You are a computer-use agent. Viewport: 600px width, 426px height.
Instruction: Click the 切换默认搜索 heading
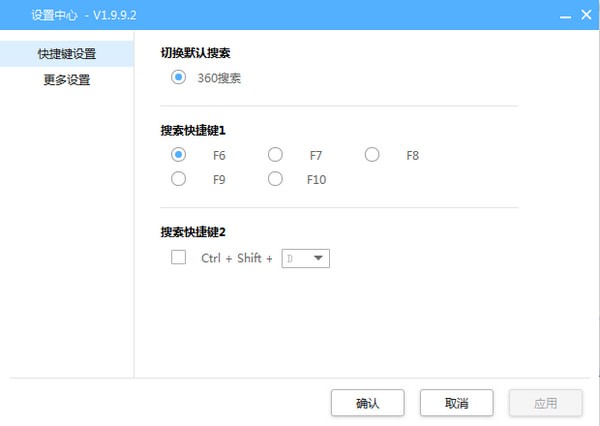(195, 53)
